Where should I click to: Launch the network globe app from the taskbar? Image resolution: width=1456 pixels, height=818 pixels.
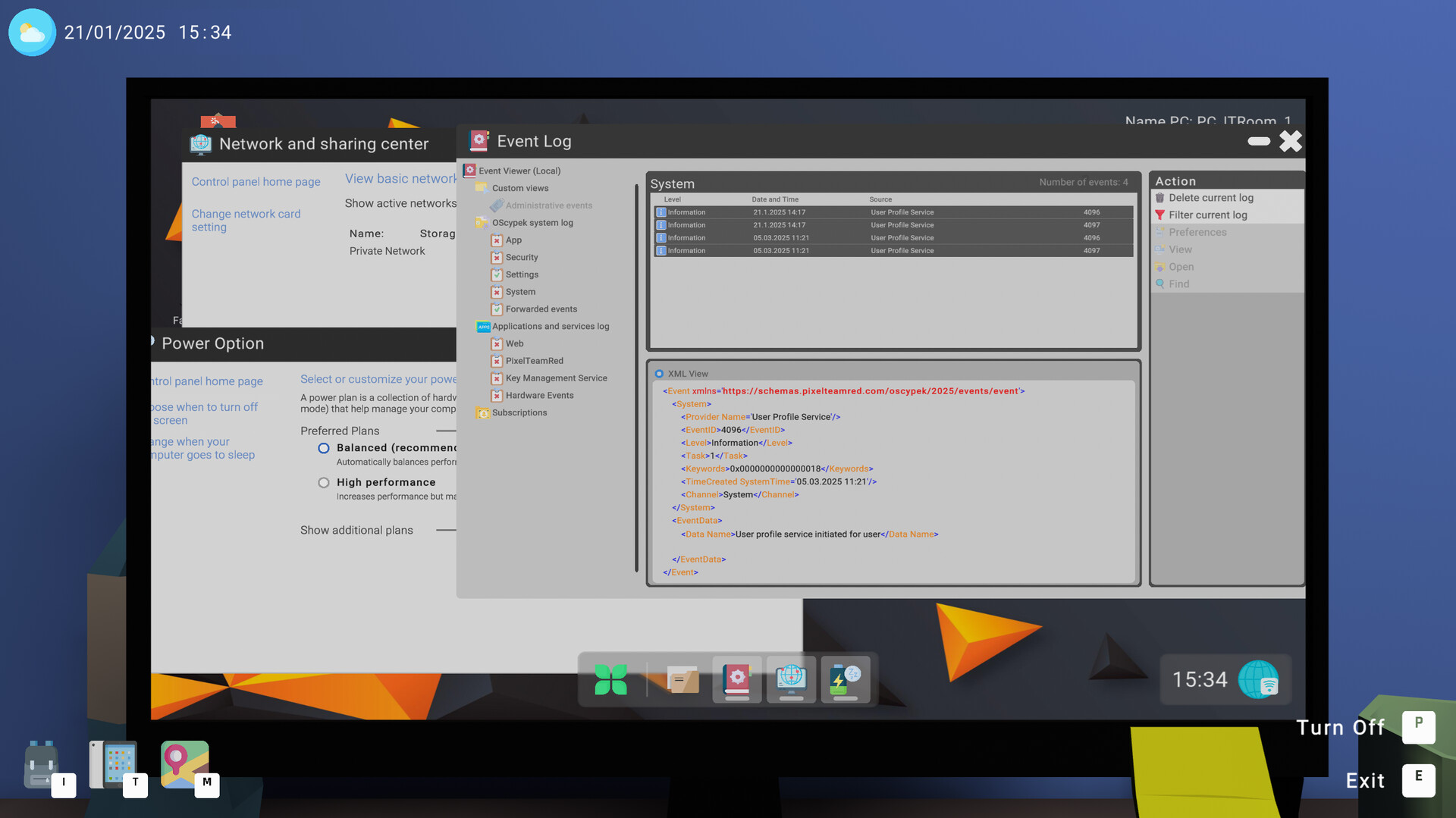pos(791,679)
